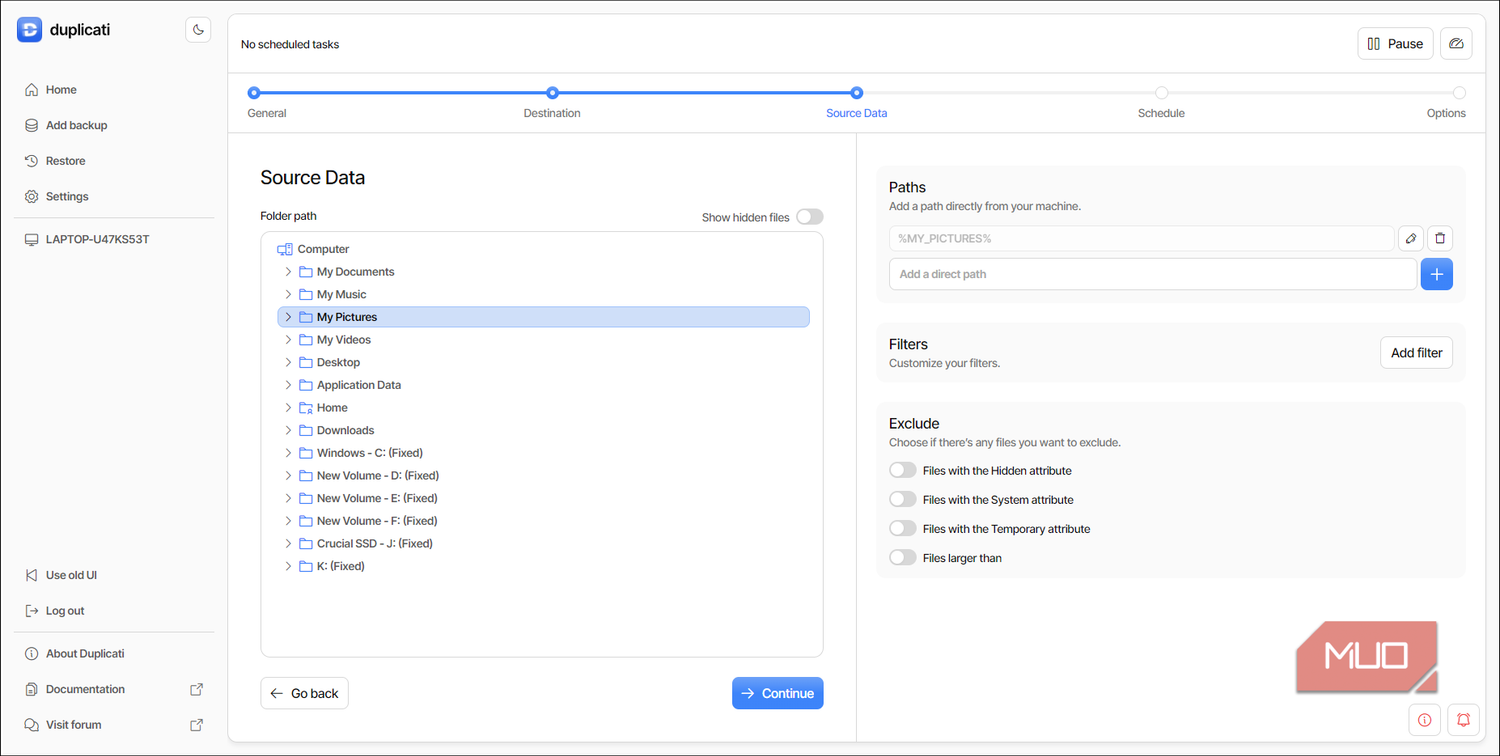Viewport: 1500px width, 756px height.
Task: Click the duplicati logo icon
Action: 30,30
